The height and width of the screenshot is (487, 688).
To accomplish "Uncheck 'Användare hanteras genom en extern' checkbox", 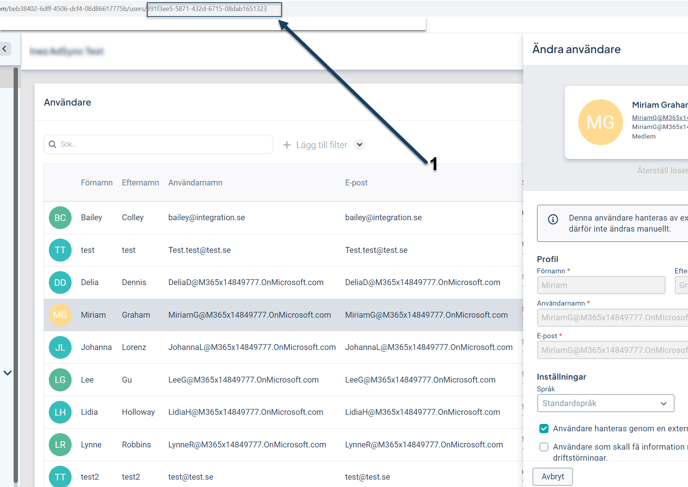I will [544, 428].
